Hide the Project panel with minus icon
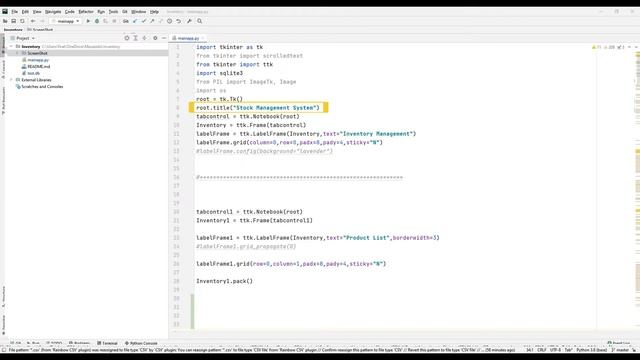Viewport: 640px width, 360px height. [x=164, y=38]
